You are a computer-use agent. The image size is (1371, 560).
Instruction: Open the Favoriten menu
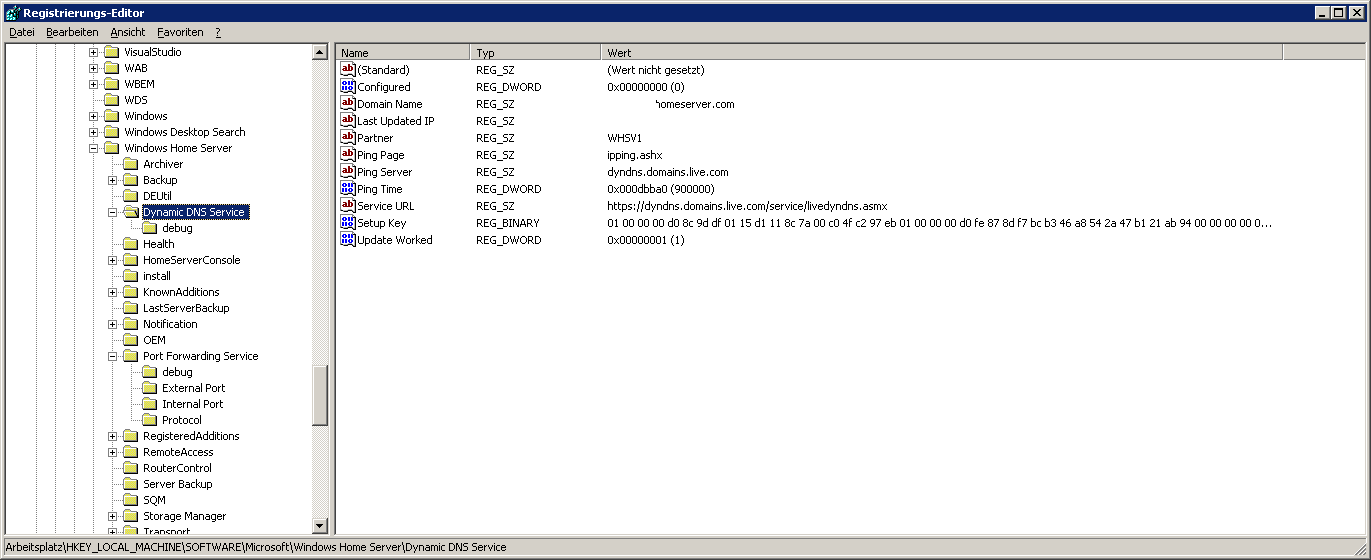pyautogui.click(x=180, y=32)
